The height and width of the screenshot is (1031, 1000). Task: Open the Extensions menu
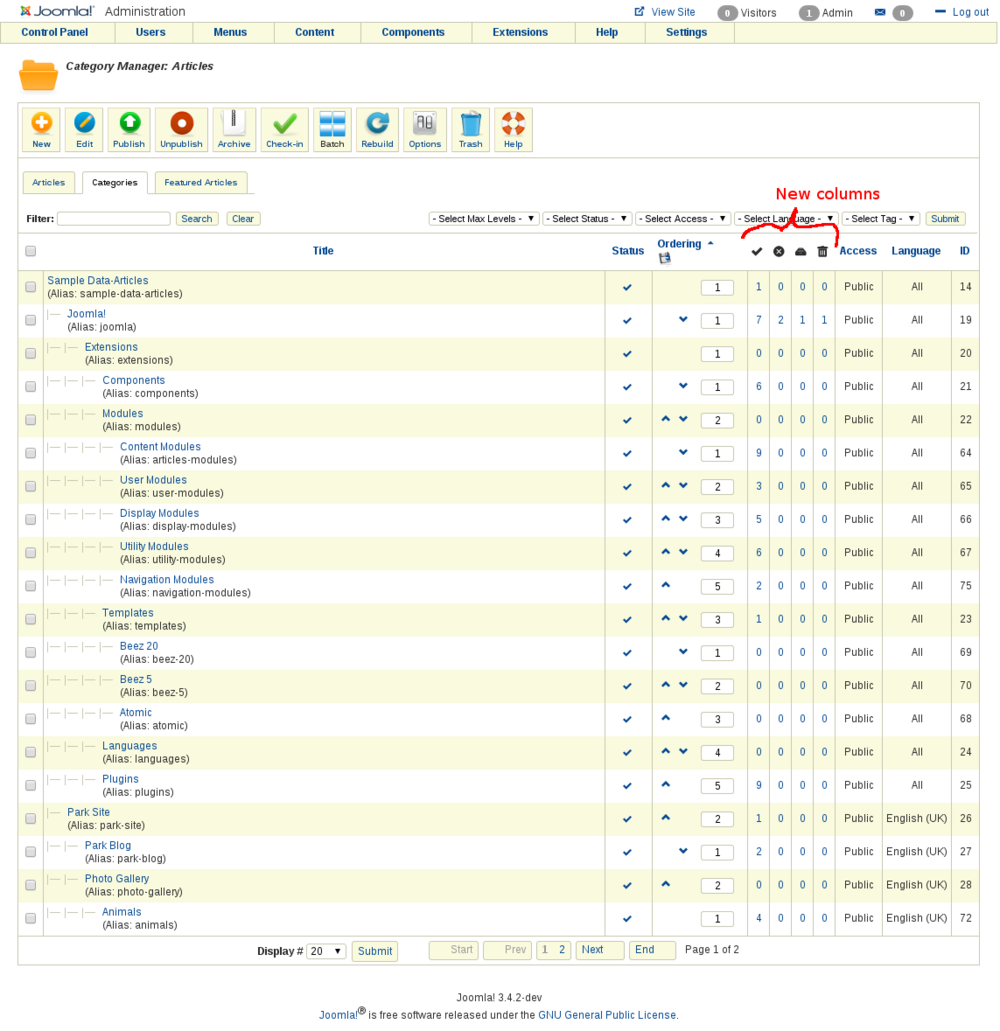coord(520,32)
